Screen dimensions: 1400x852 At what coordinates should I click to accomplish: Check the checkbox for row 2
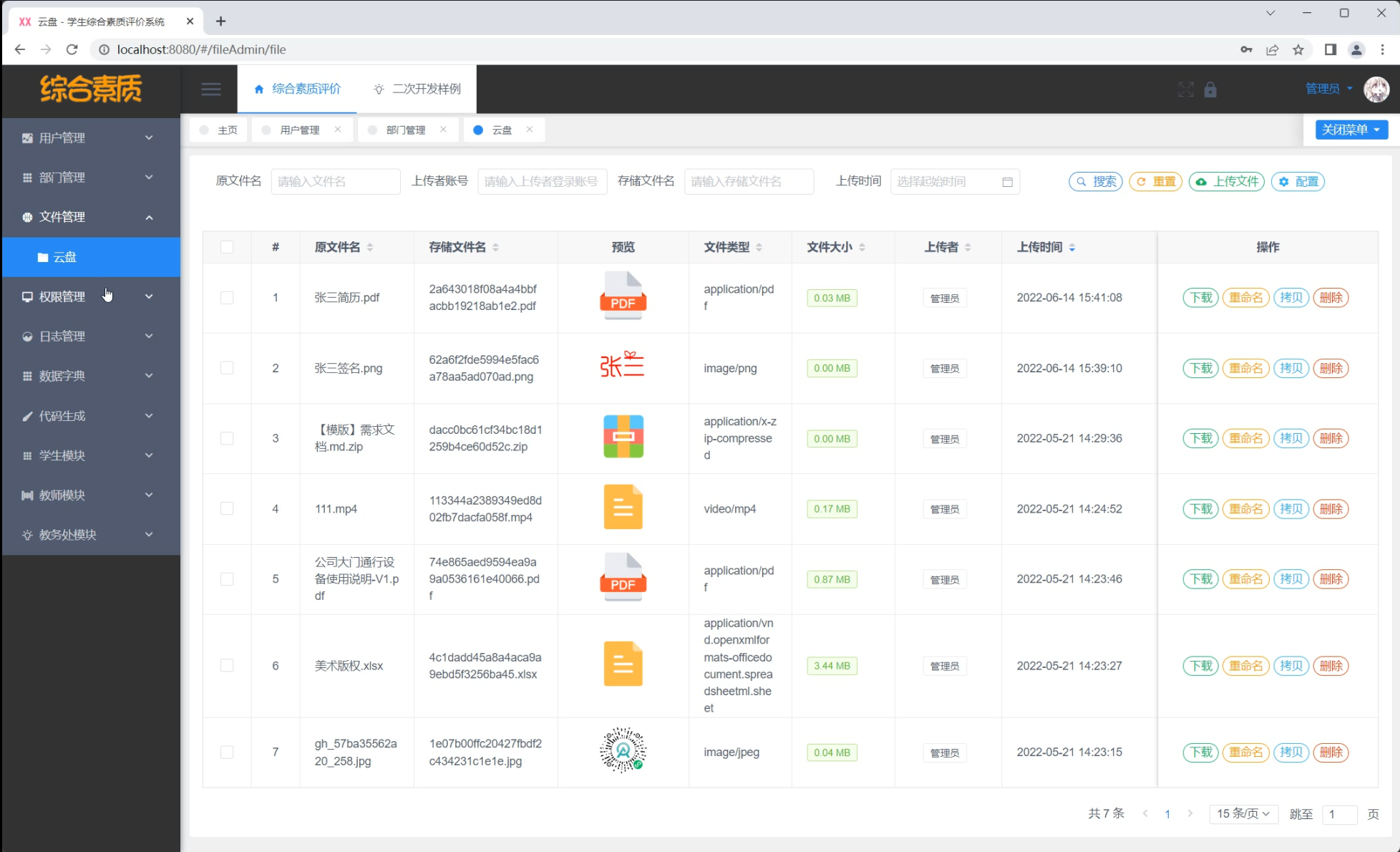click(x=227, y=368)
